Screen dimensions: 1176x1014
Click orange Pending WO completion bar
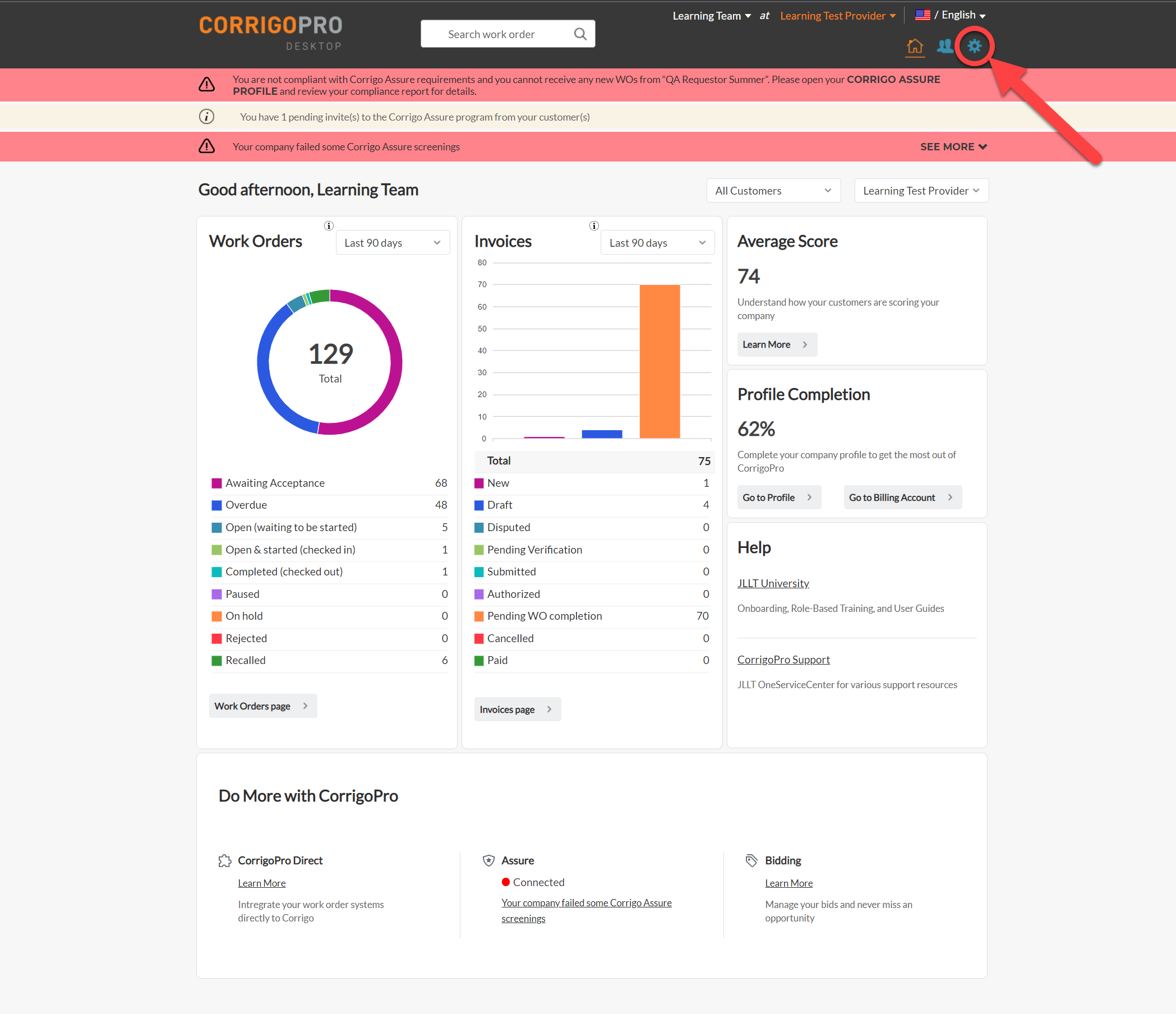click(659, 362)
